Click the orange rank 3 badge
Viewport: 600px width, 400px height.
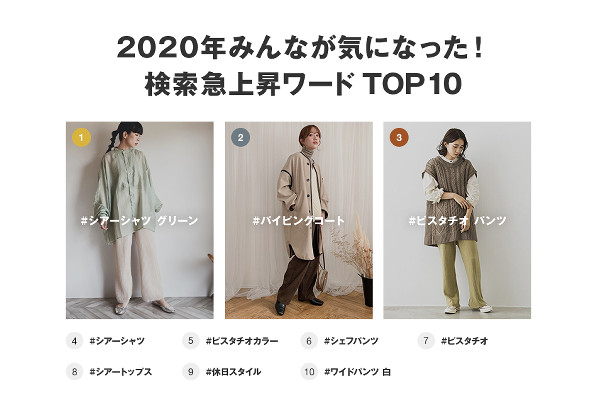pyautogui.click(x=399, y=137)
